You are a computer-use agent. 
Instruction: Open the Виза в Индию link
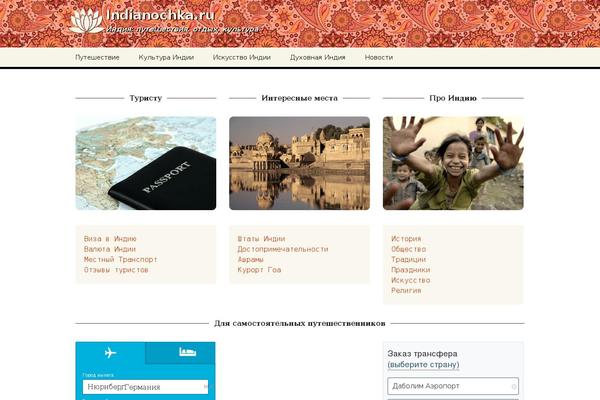pyautogui.click(x=110, y=239)
